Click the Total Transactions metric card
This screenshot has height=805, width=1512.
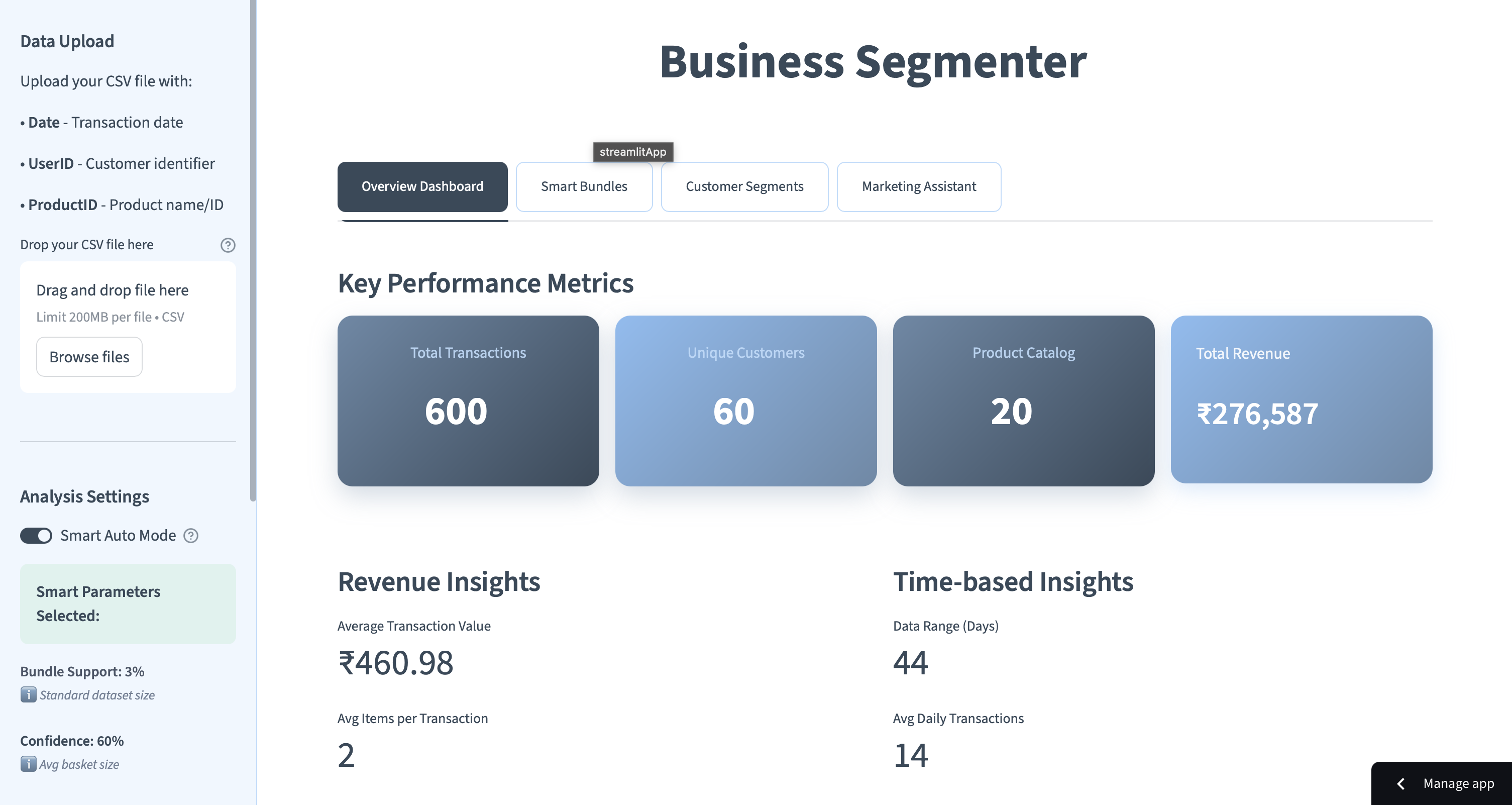tap(467, 401)
